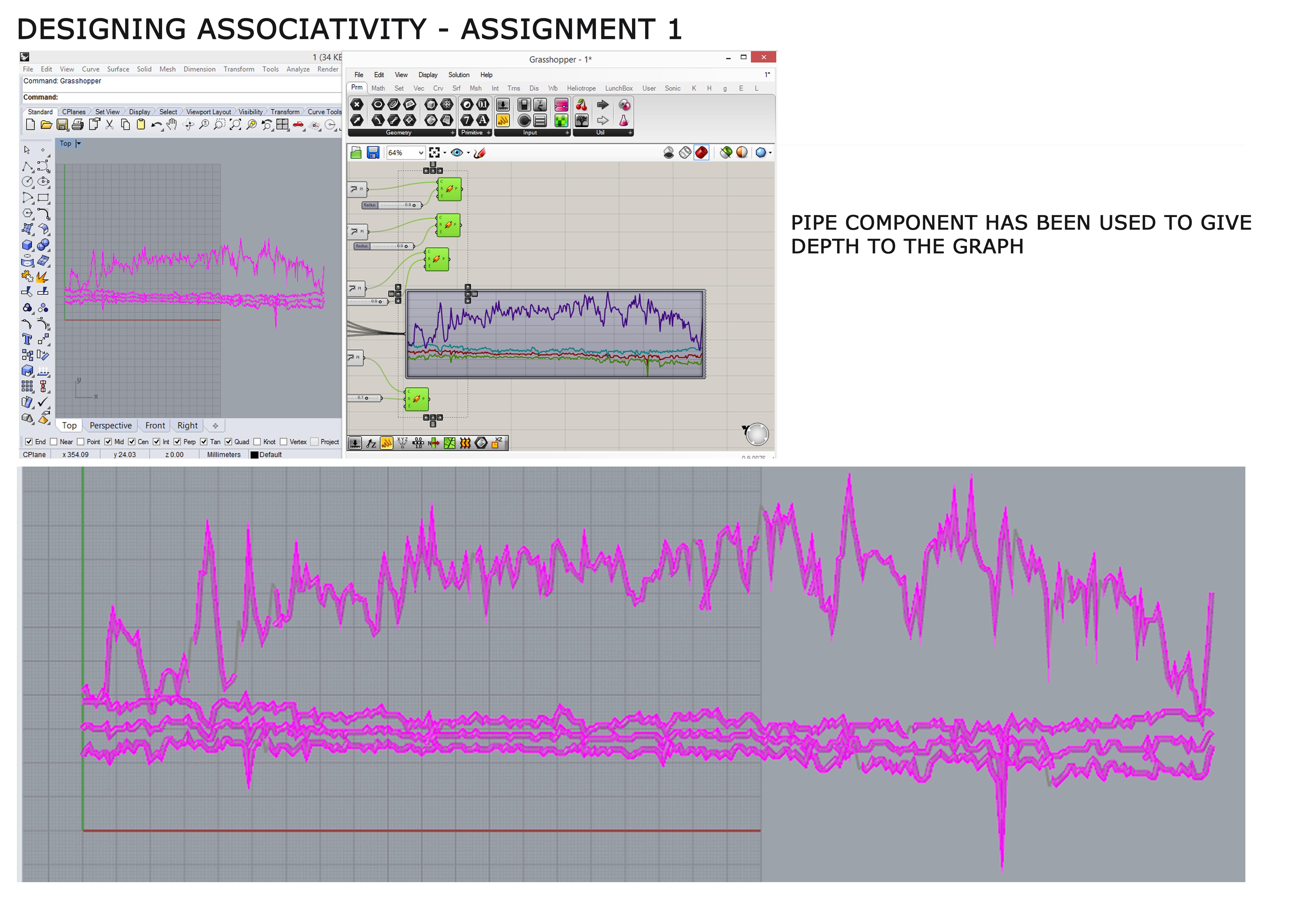Screen dimensions: 1307x924
Task: Open the Top viewport title dropdown arrow
Action: 79,143
